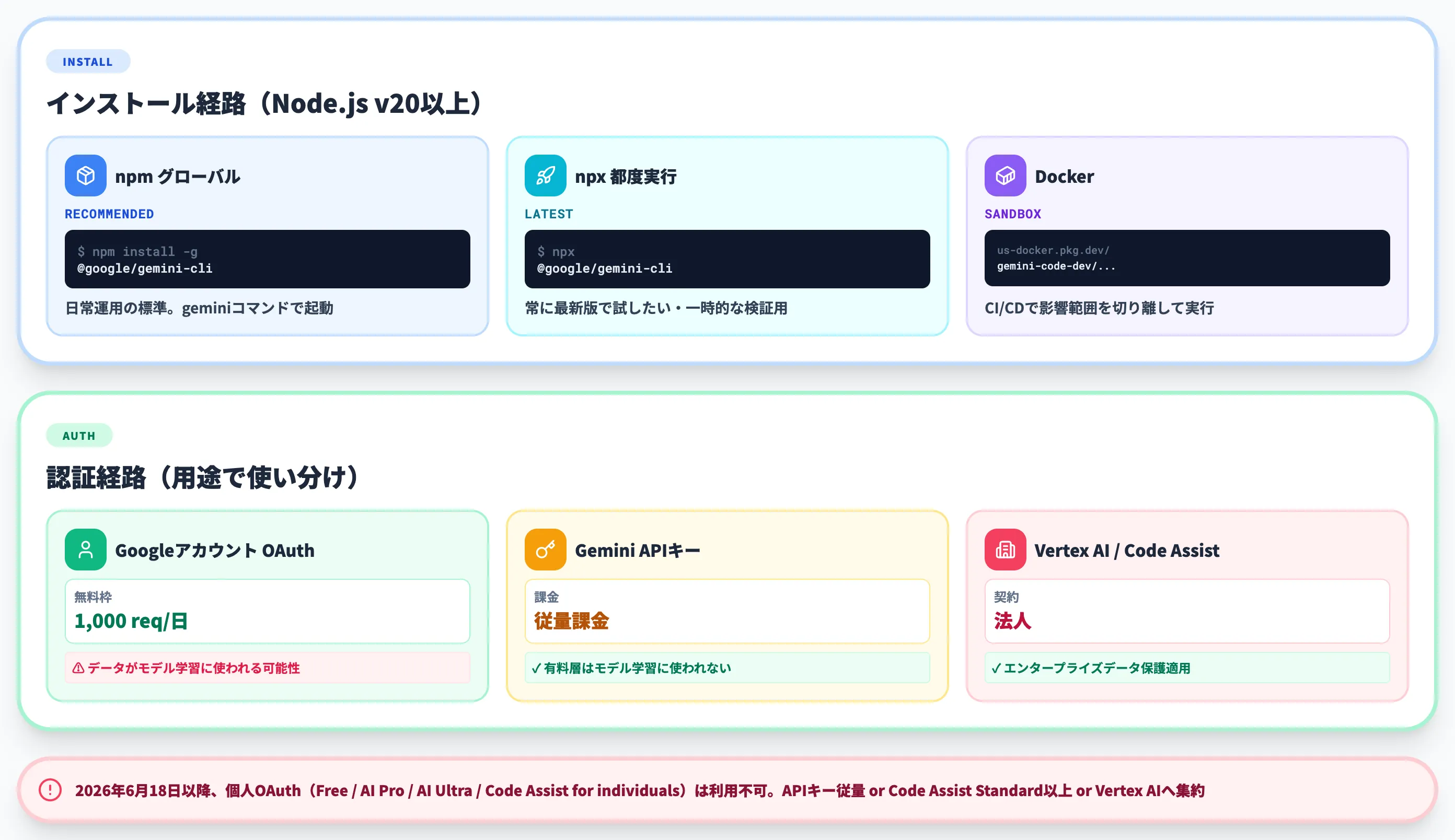Click the SANDBOX label

1013,214
